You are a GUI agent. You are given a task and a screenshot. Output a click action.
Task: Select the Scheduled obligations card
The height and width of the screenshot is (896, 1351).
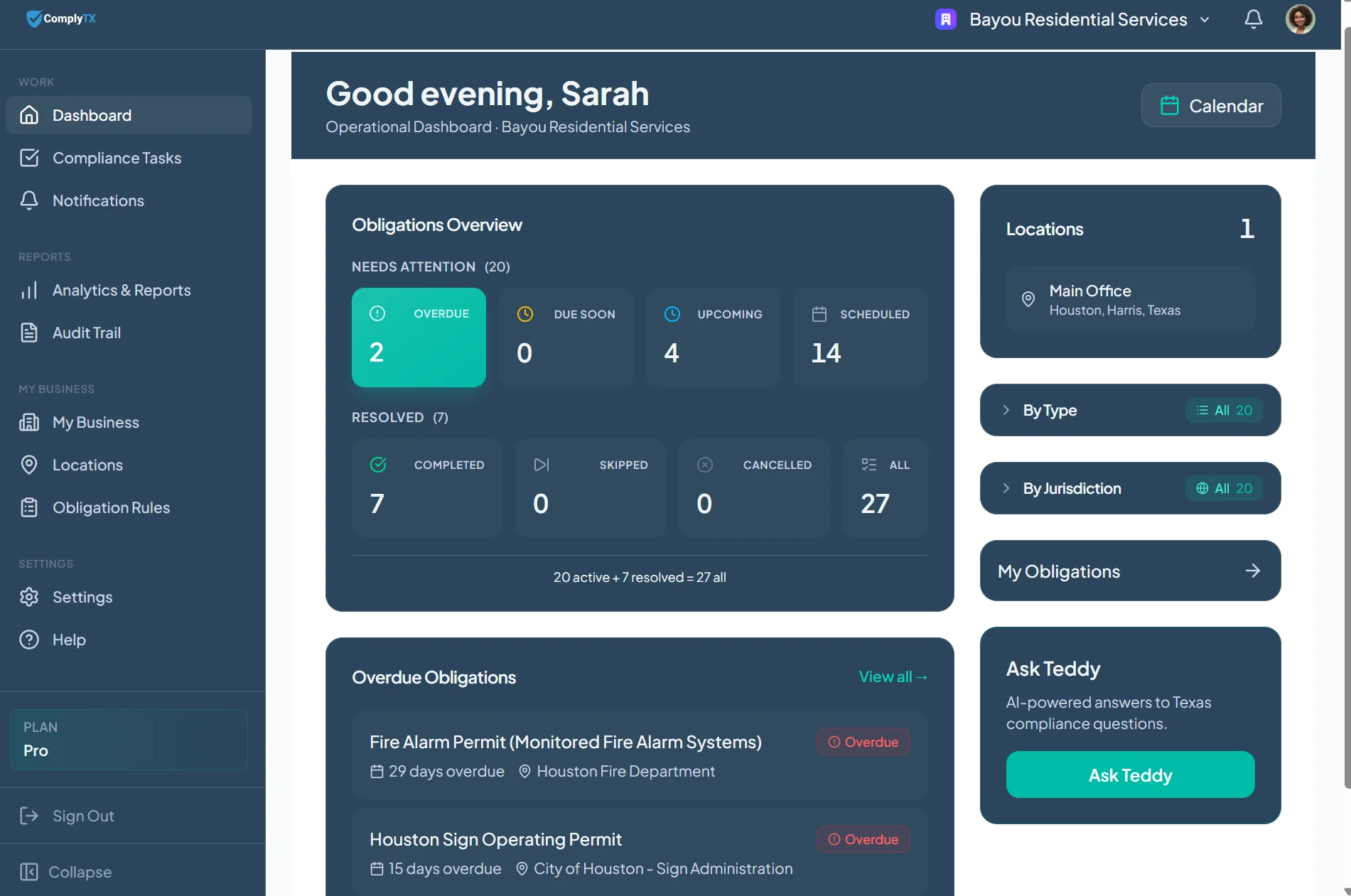(x=860, y=338)
